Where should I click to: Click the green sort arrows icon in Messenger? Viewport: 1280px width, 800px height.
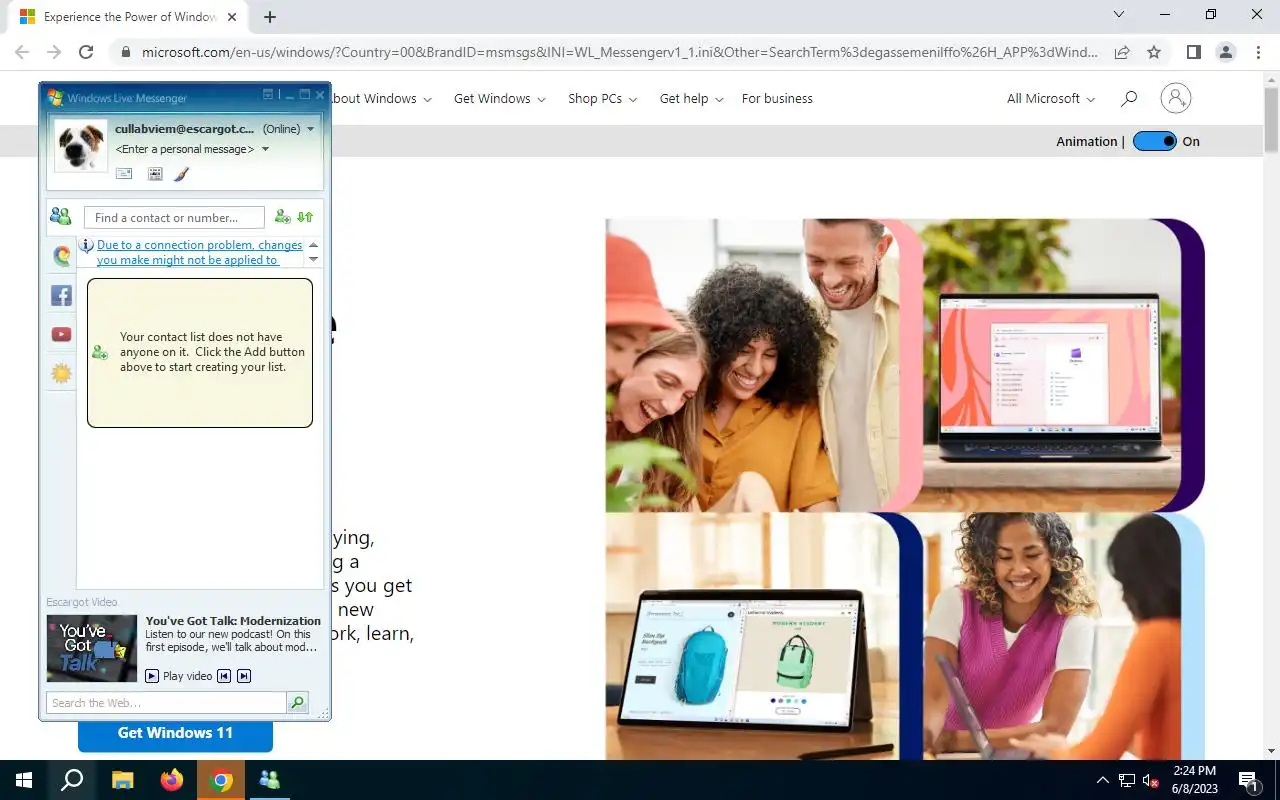coord(305,217)
